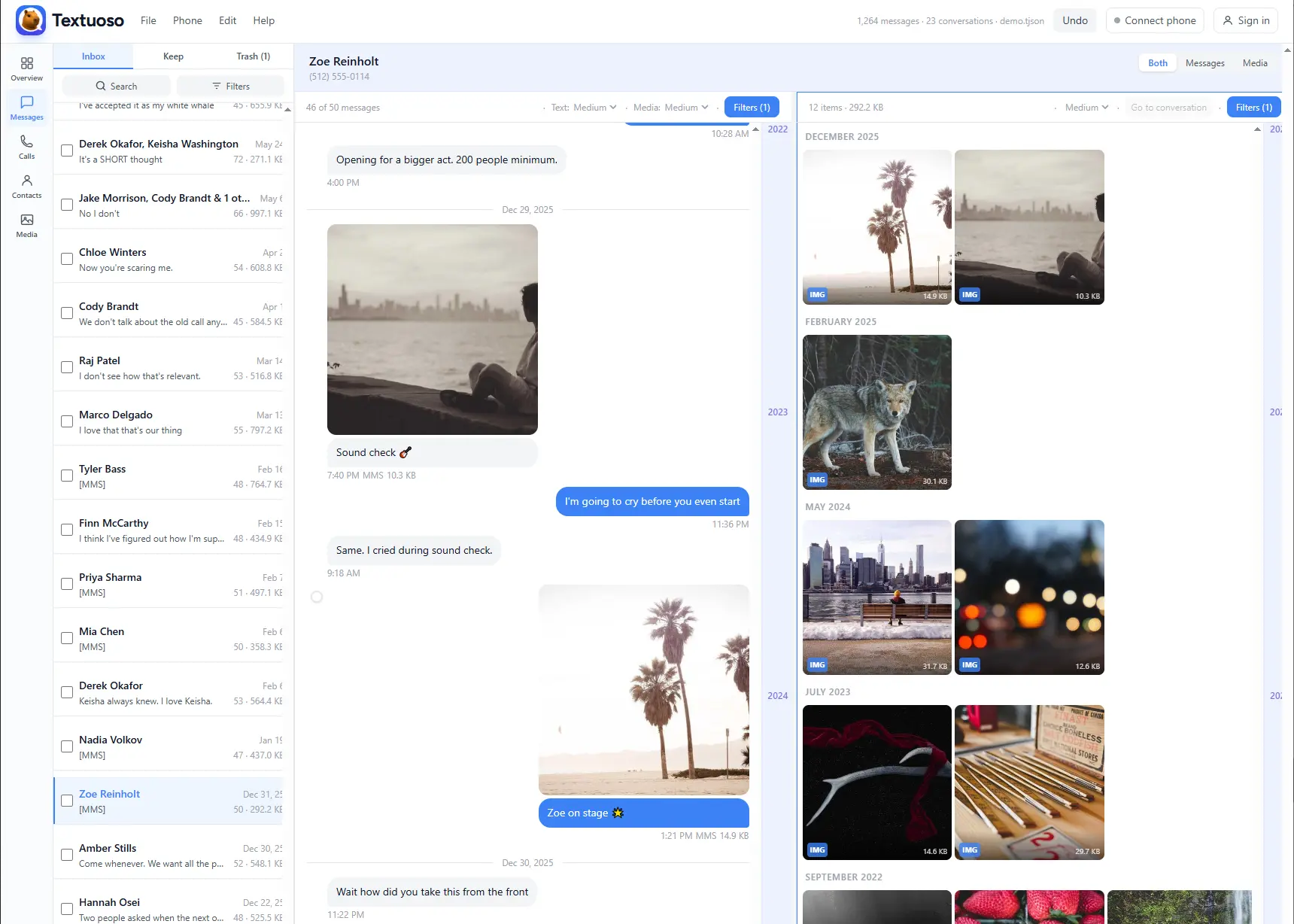Tick the checkbox for Raj Patel
The image size is (1294, 924).
[x=67, y=367]
